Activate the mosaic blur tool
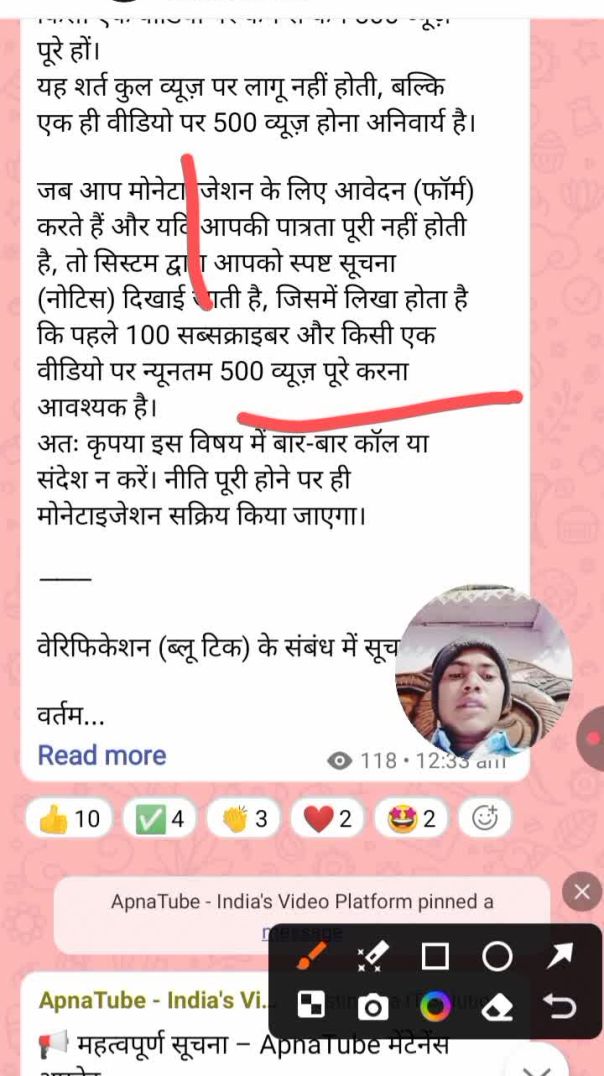This screenshot has width=604, height=1076. [x=311, y=1007]
